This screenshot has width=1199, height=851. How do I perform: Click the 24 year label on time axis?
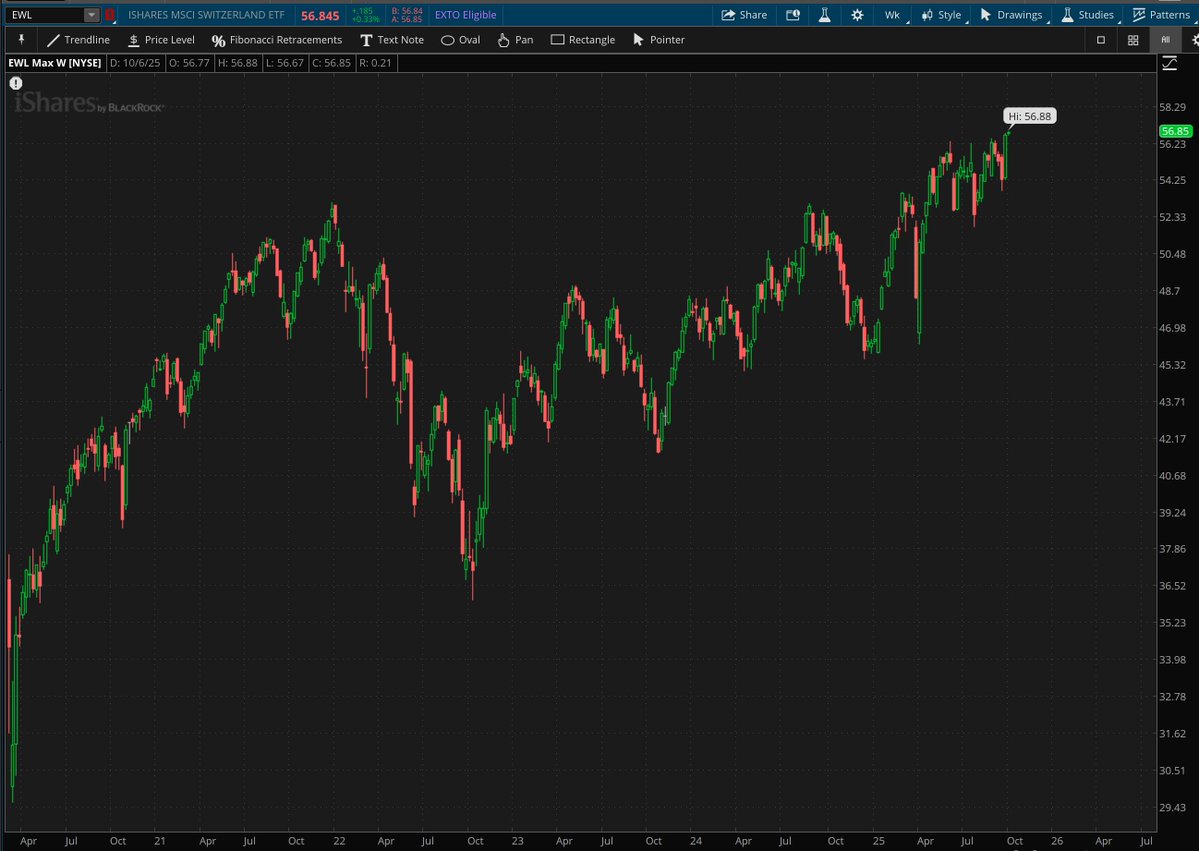click(695, 841)
